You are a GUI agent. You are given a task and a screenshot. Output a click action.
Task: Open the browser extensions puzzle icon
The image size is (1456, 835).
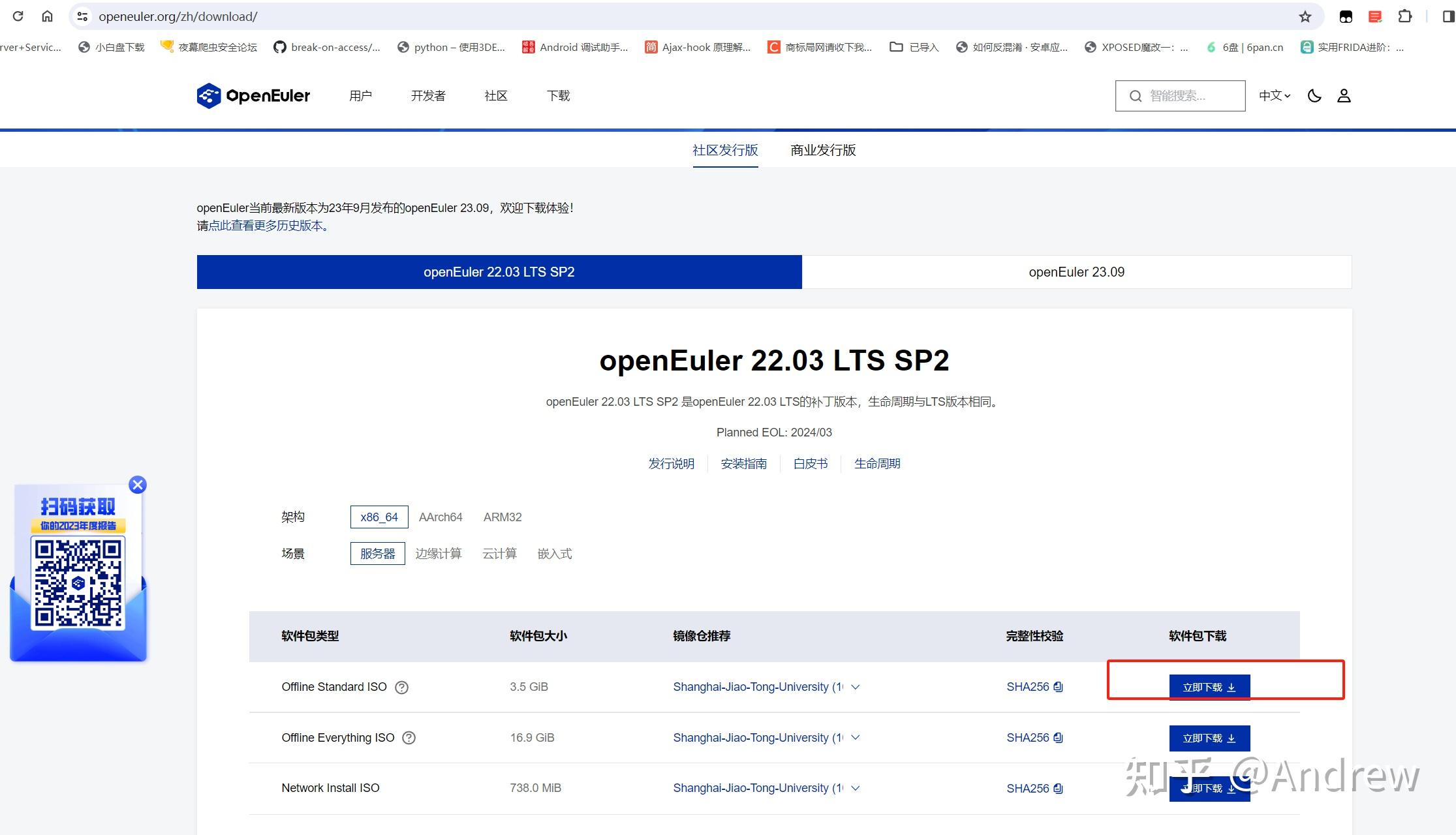pos(1404,17)
